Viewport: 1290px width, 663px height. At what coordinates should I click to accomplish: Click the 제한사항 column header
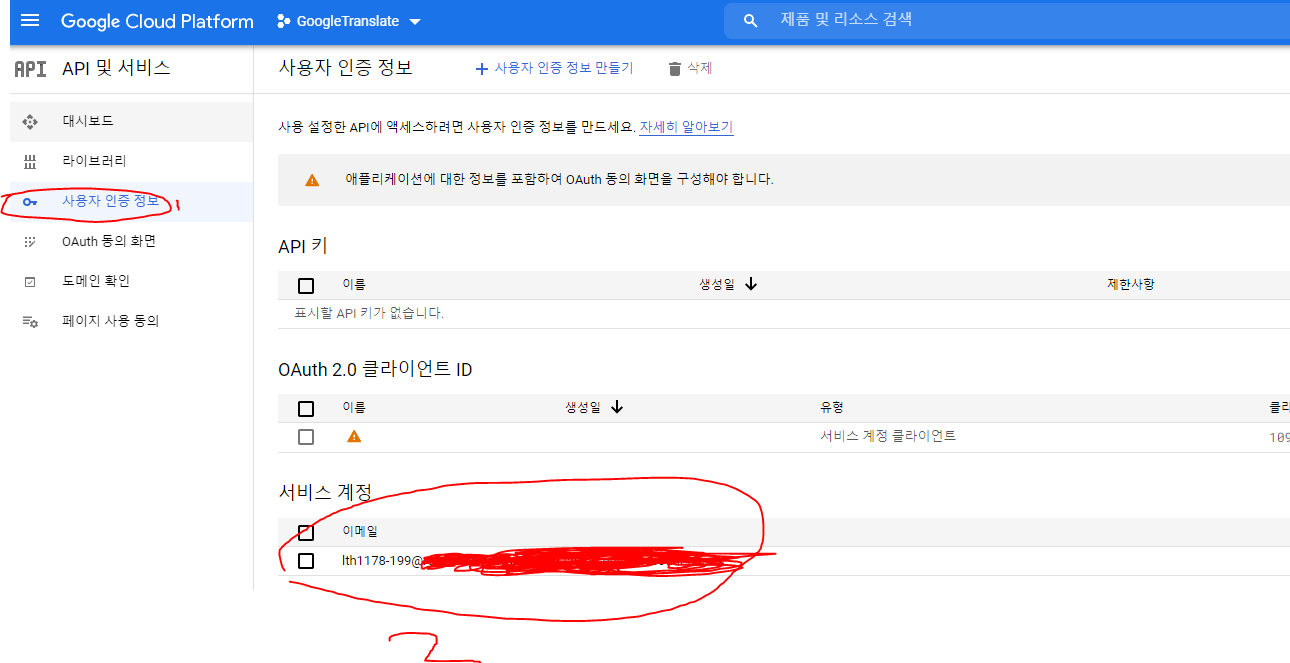(1131, 285)
